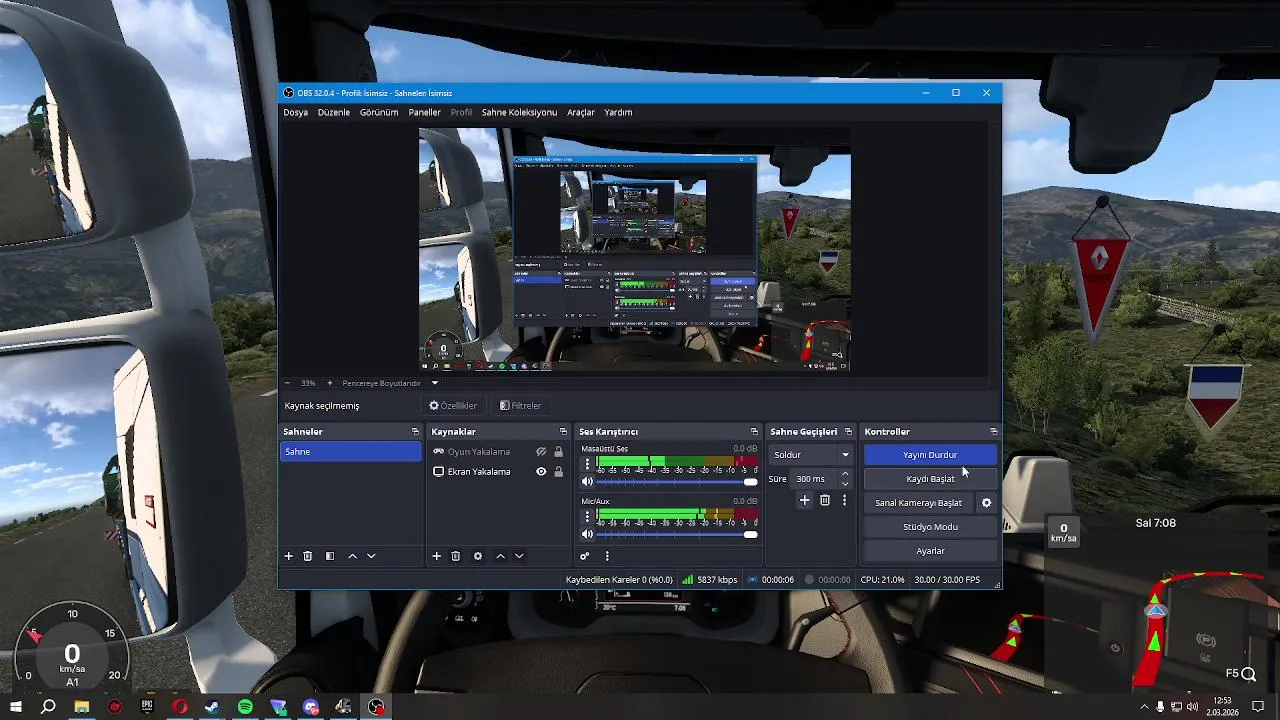
Task: Open transition properties three-dot menu
Action: coord(844,500)
